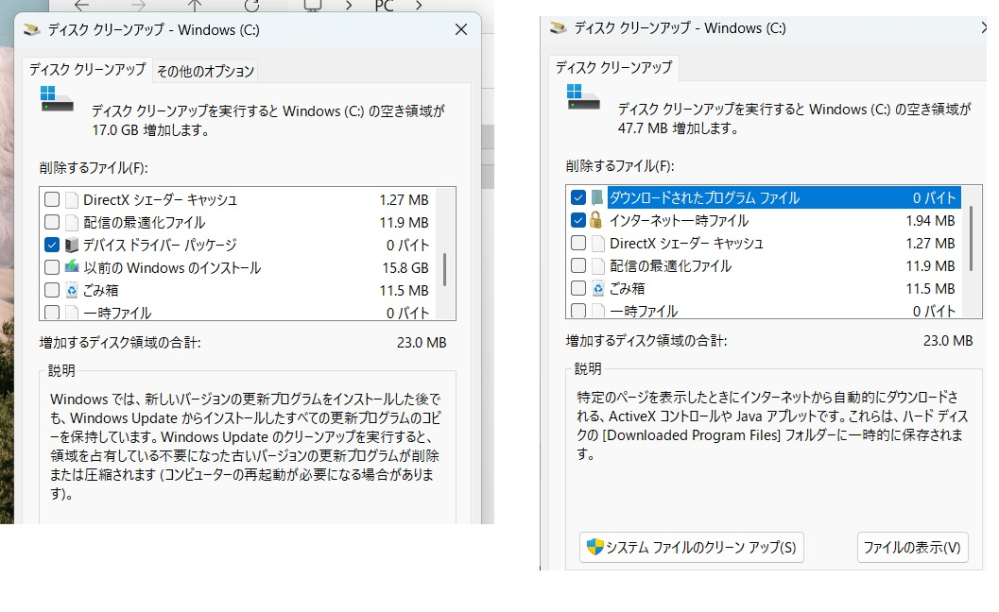Uncheck the インターネット一時ファイル checkbox
Image resolution: width=999 pixels, height=612 pixels.
click(578, 220)
